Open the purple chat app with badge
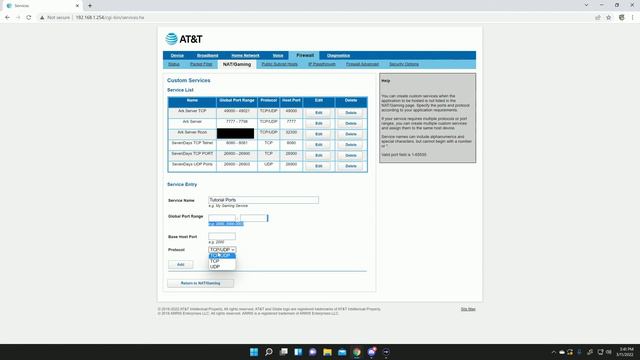640x360 pixels. tap(371, 352)
